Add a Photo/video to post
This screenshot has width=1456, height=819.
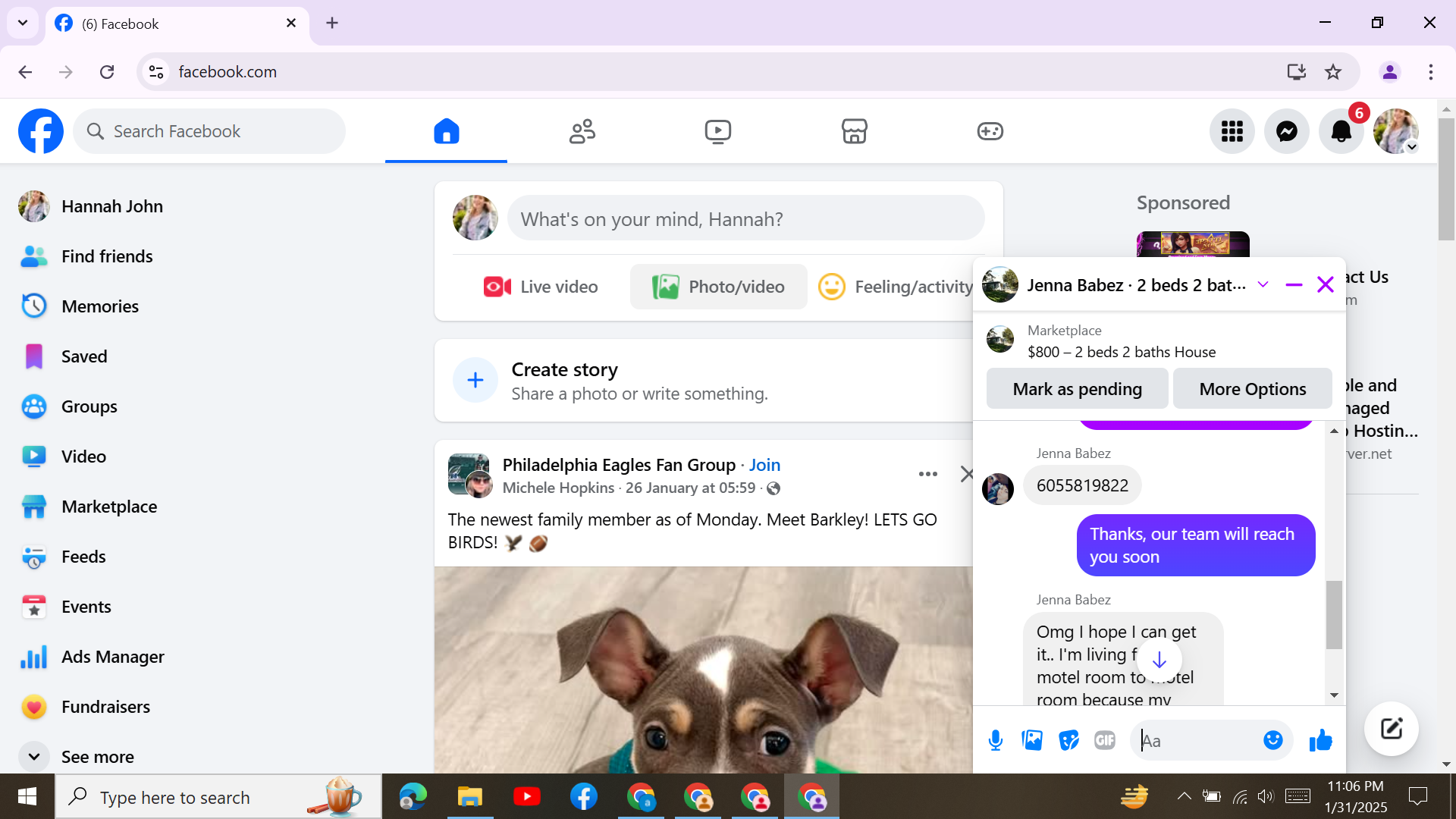(x=718, y=287)
